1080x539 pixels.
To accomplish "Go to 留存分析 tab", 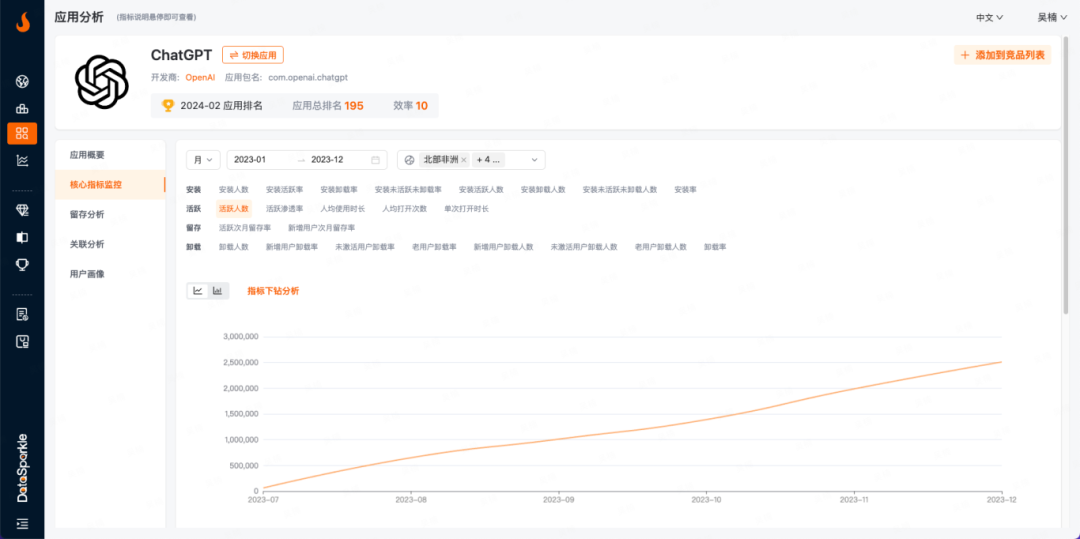I will [x=87, y=214].
